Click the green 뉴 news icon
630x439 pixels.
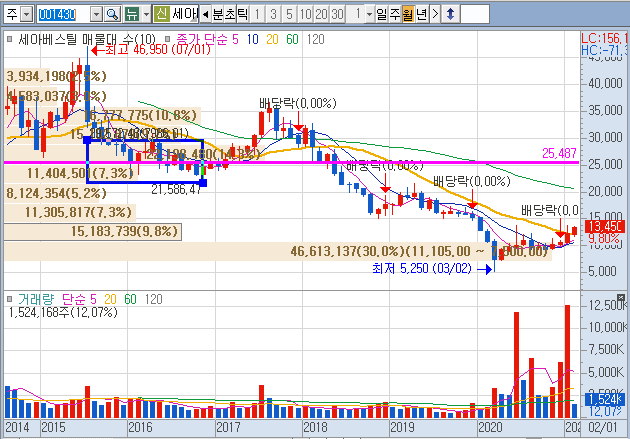coord(131,15)
